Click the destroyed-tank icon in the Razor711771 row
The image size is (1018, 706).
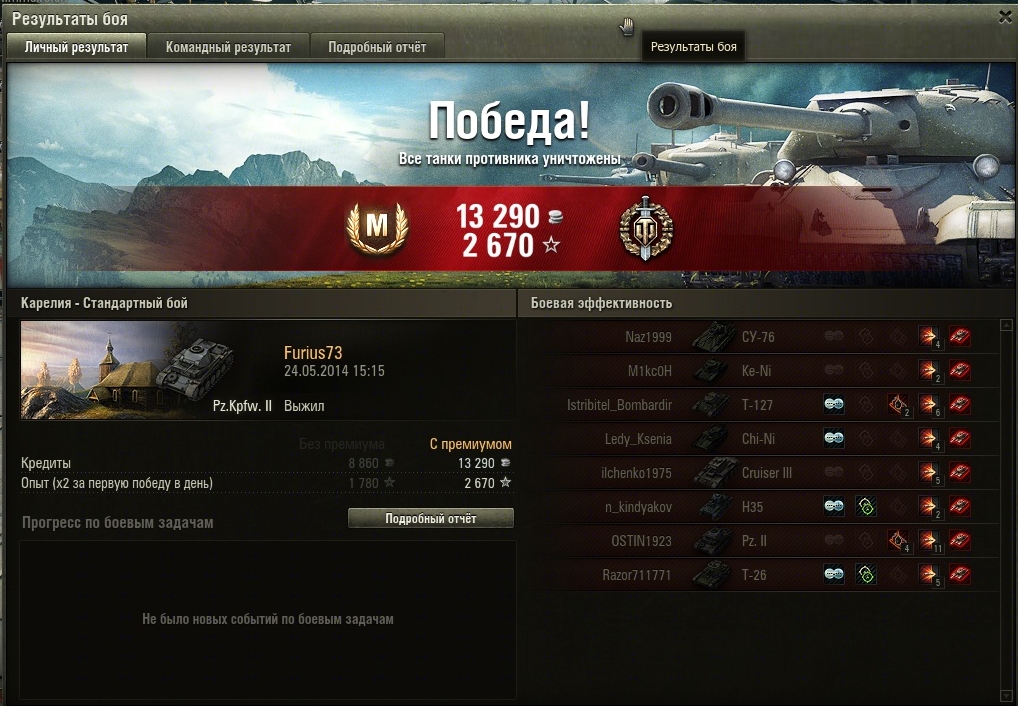pyautogui.click(x=960, y=574)
